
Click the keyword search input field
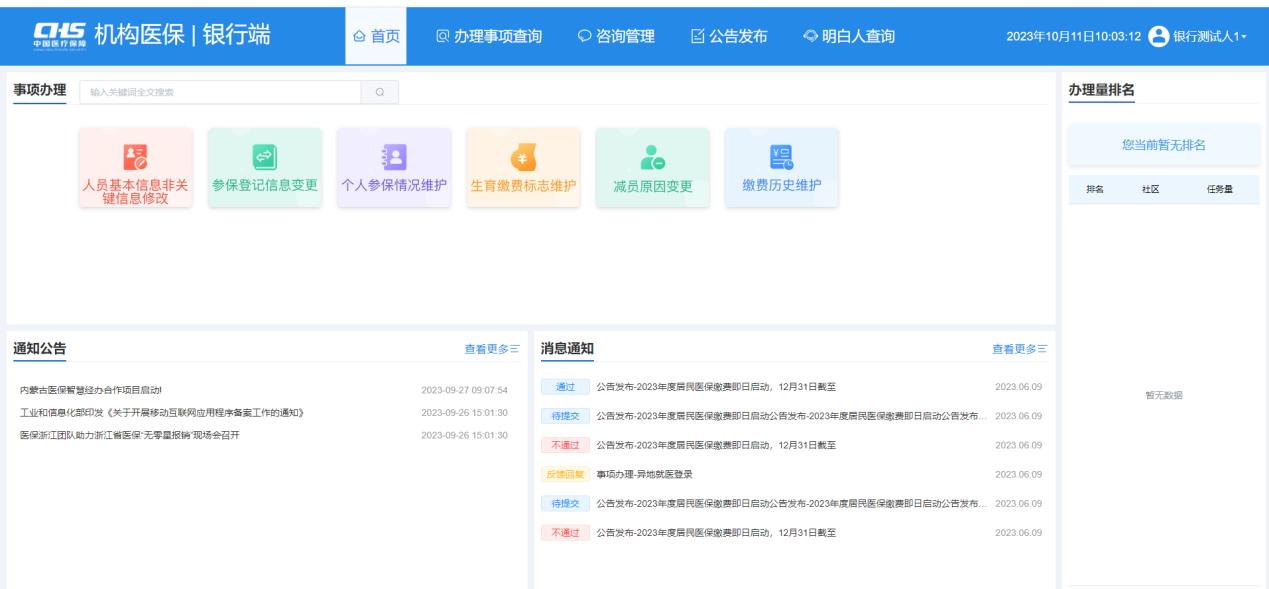point(220,92)
